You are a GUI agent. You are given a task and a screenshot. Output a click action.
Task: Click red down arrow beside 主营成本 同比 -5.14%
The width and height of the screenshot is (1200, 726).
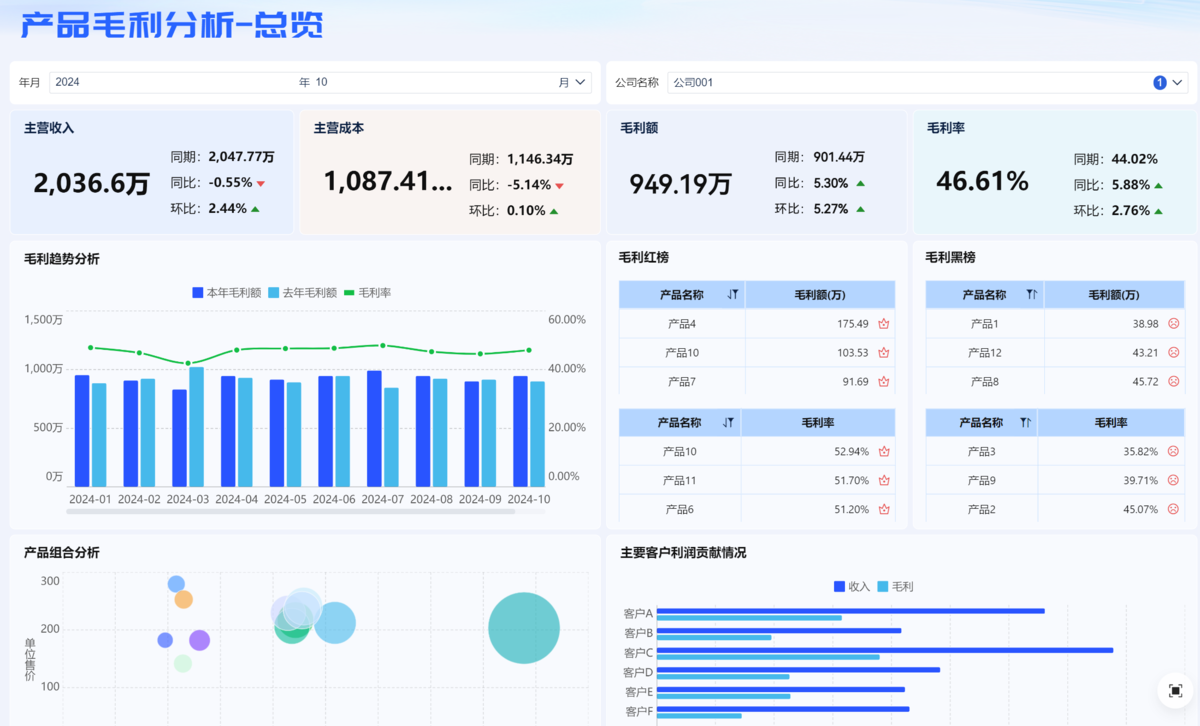[560, 186]
